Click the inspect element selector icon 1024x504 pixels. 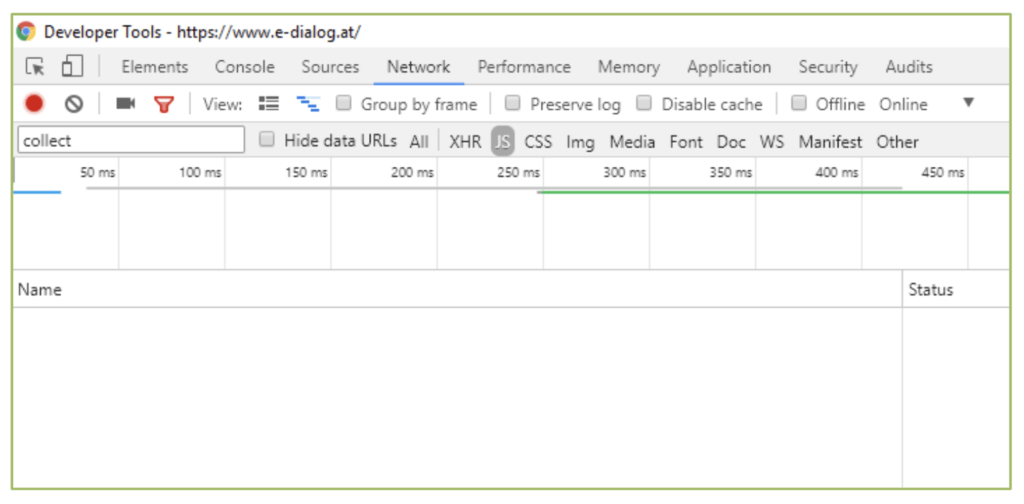pyautogui.click(x=35, y=67)
